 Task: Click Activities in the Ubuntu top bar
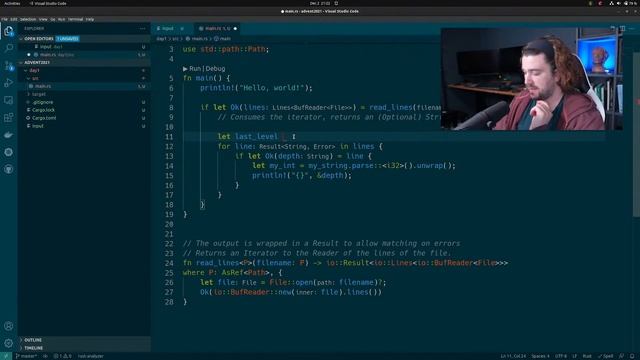pyautogui.click(x=12, y=3)
